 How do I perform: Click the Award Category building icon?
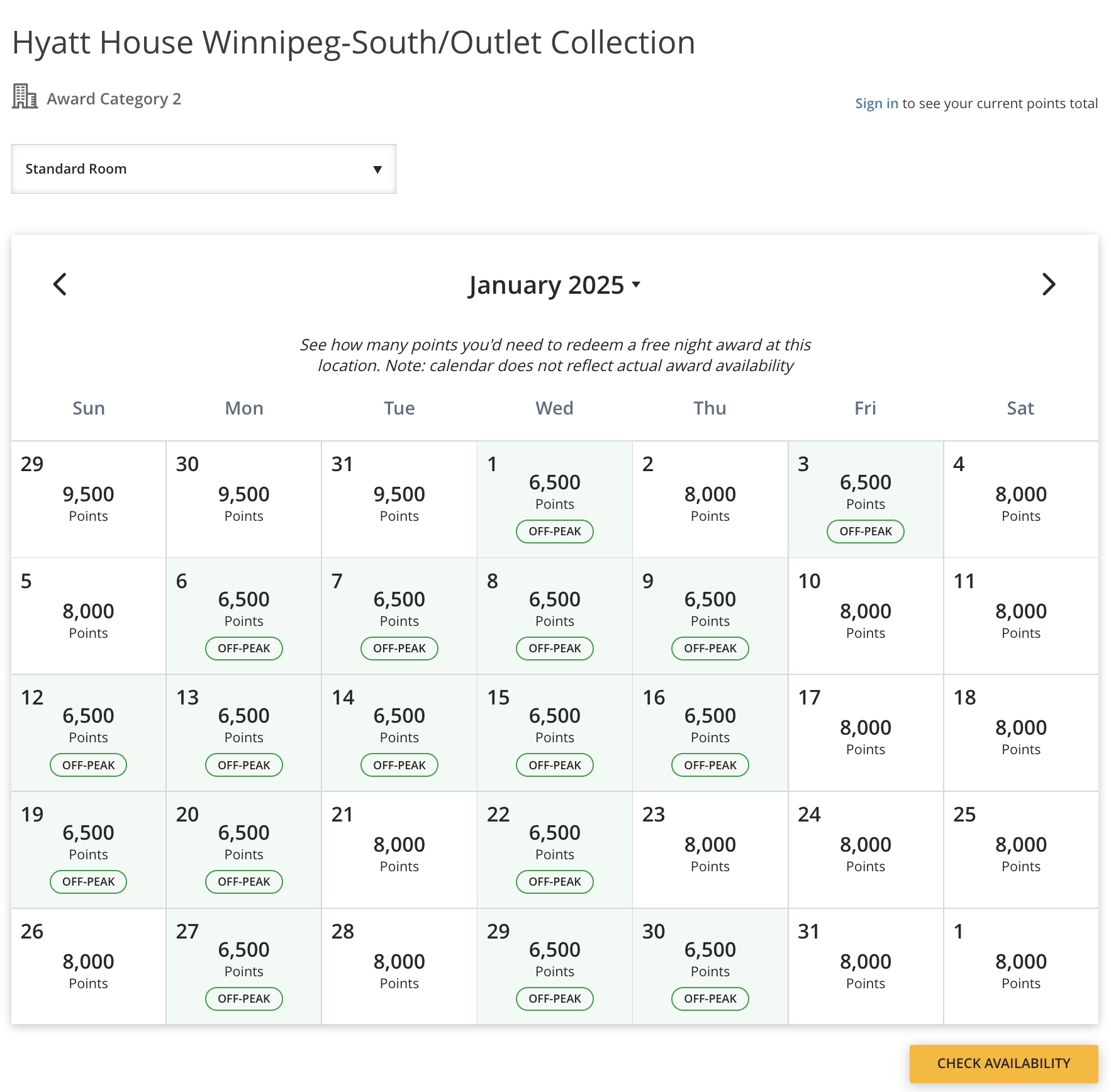(25, 97)
